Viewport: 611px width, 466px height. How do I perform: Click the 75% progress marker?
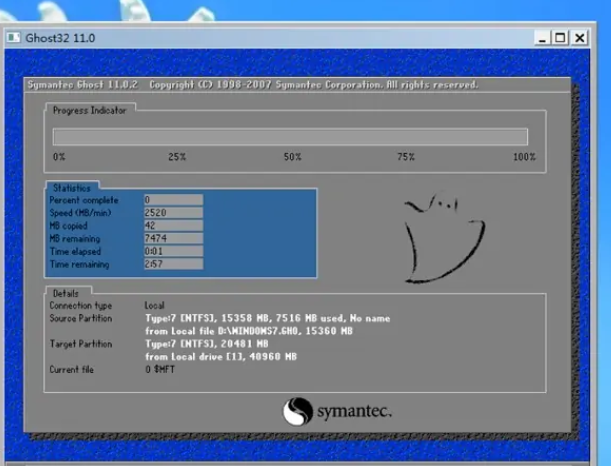[406, 157]
